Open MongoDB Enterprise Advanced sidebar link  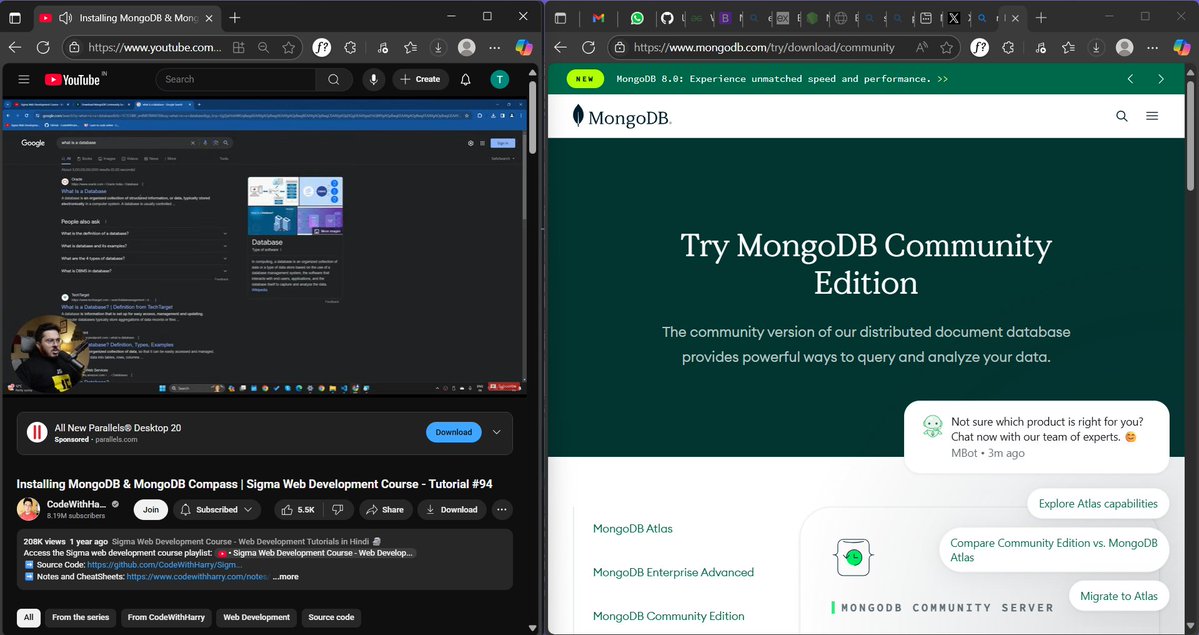tap(673, 572)
